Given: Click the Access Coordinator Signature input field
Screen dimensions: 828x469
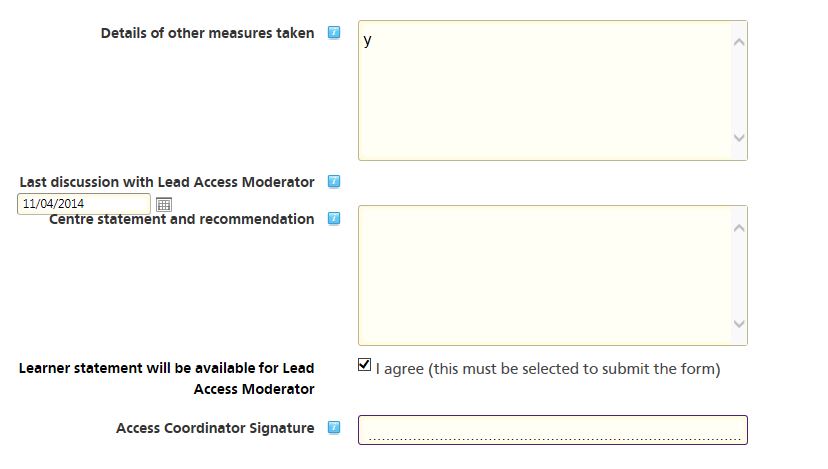Looking at the screenshot, I should pos(552,430).
